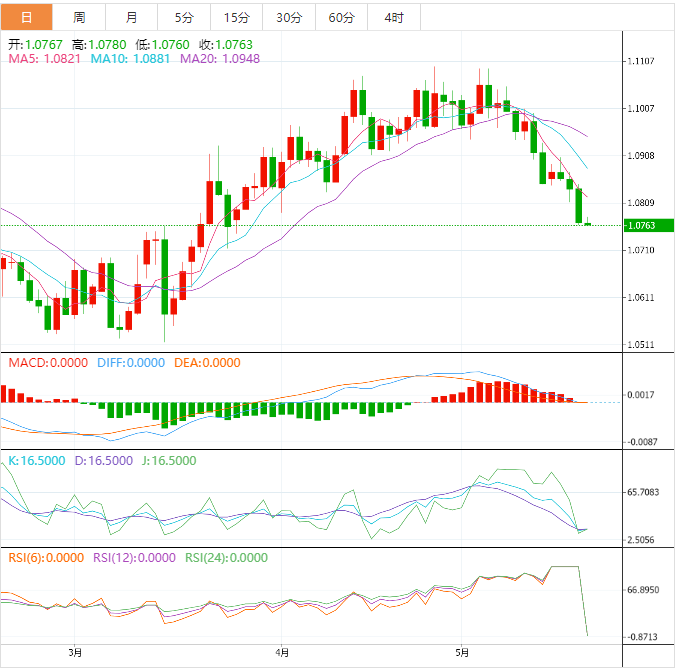Click the 5月 date marker on time axis

coord(462,653)
